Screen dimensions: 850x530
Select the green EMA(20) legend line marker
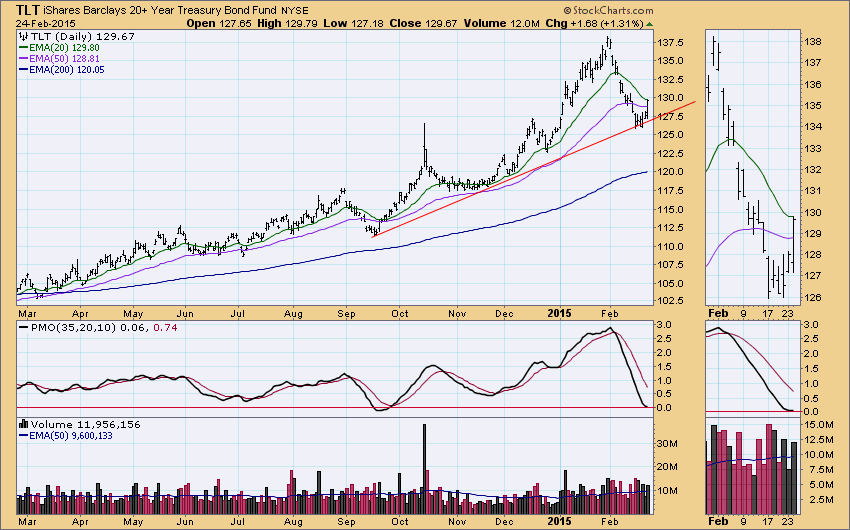tap(23, 48)
